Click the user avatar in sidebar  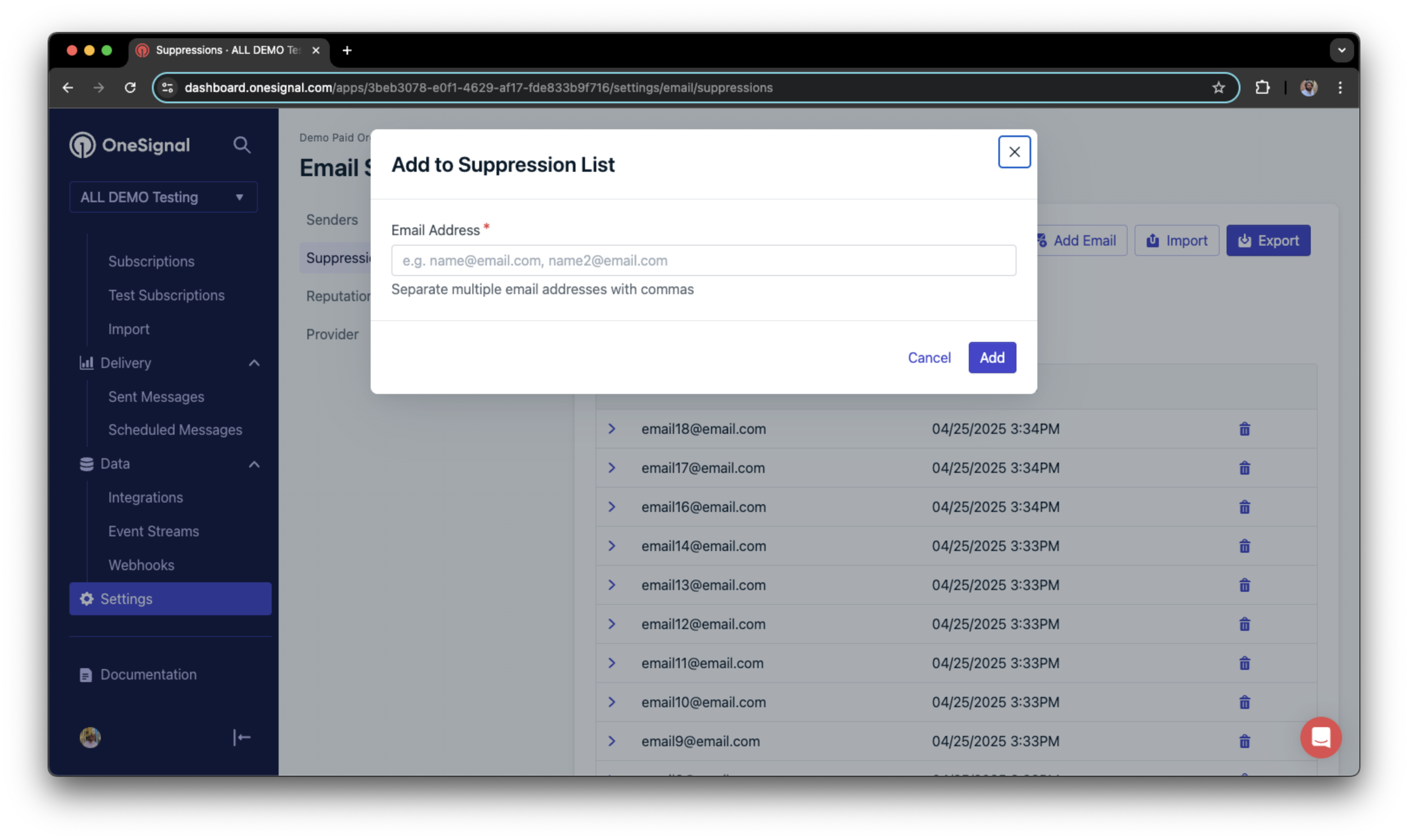tap(90, 738)
